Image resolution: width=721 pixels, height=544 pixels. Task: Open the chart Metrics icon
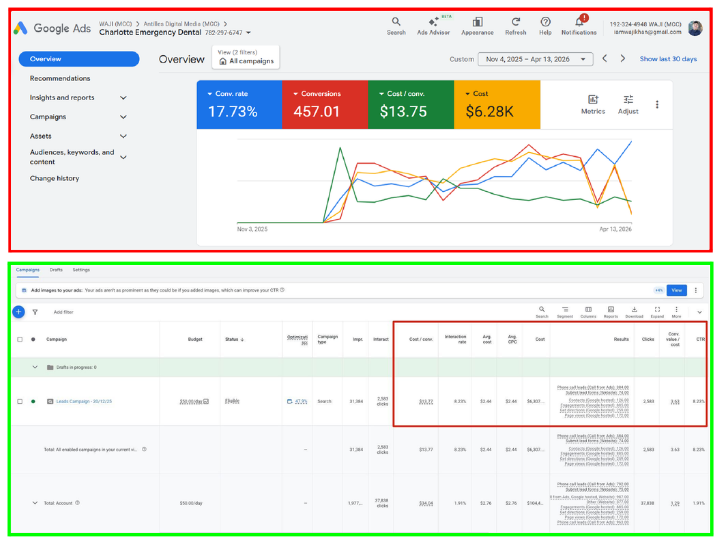(x=593, y=99)
